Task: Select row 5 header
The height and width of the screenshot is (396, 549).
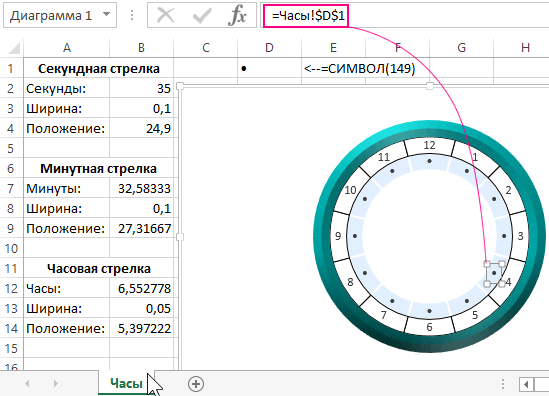Action: point(11,148)
